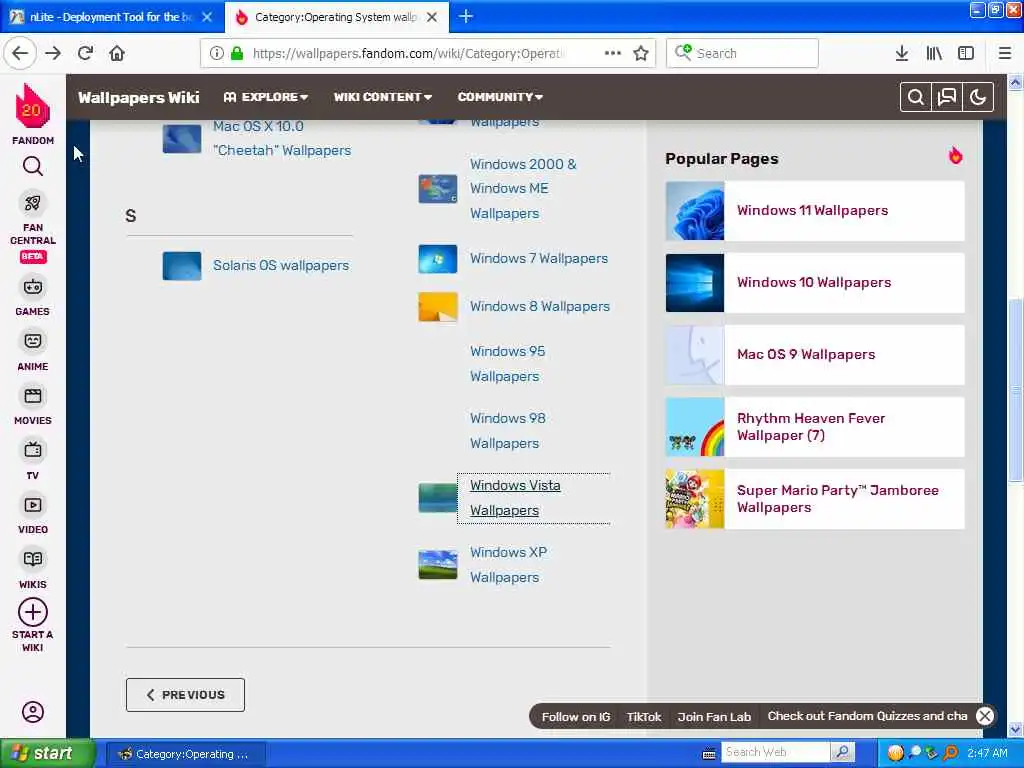Close the nLite Deployment Tool tab
Viewport: 1024px width, 768px height.
tap(207, 17)
